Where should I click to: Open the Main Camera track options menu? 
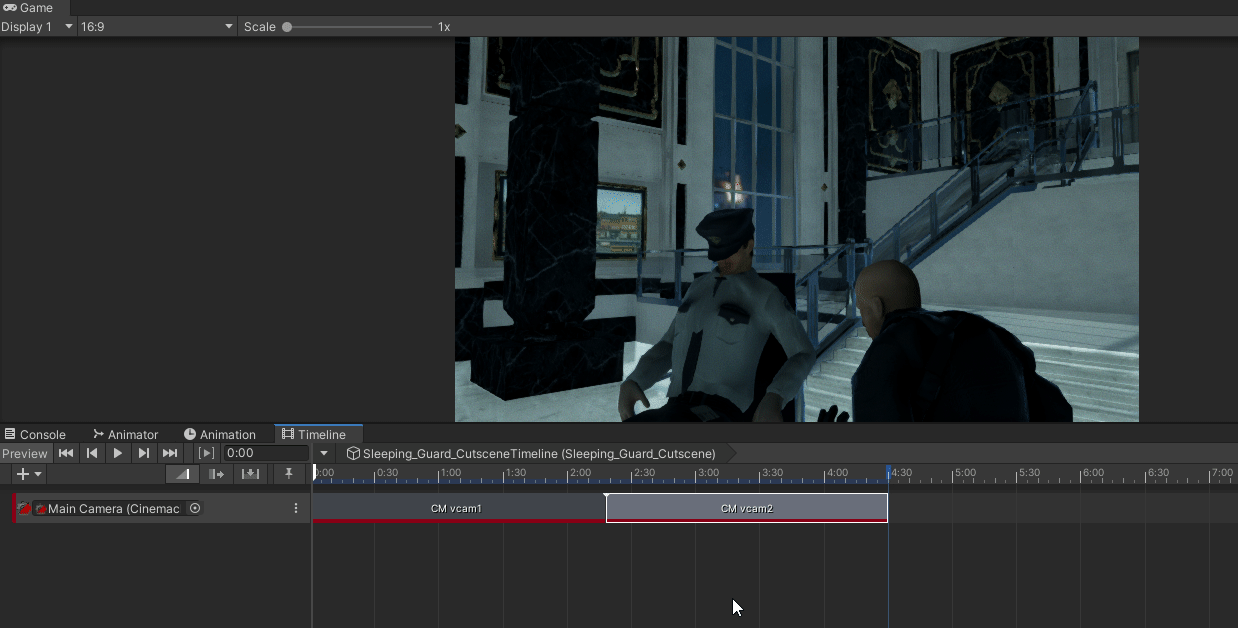296,509
